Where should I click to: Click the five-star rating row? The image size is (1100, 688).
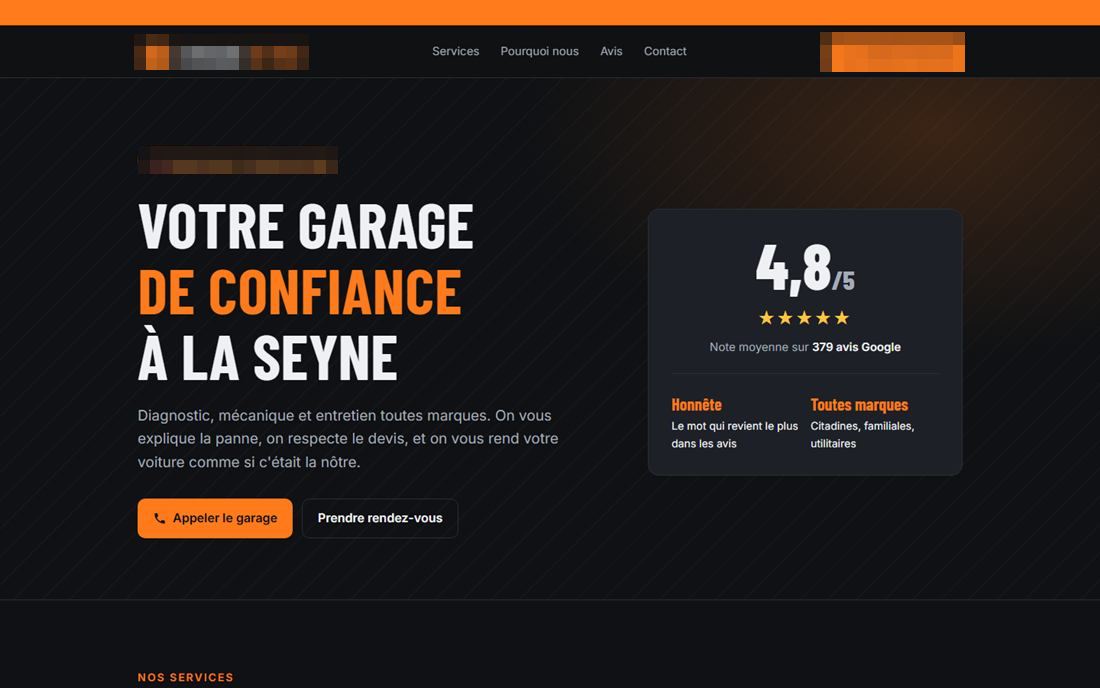804,318
